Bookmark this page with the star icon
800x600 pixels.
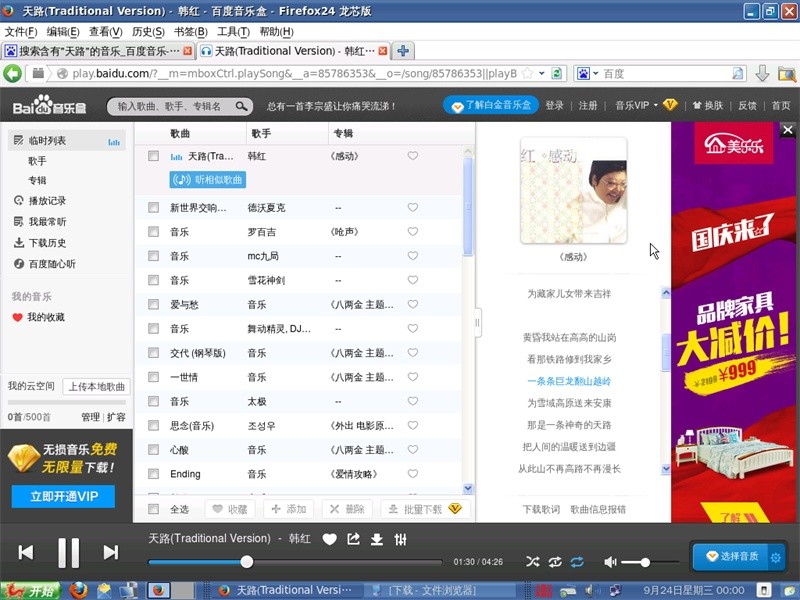point(528,73)
